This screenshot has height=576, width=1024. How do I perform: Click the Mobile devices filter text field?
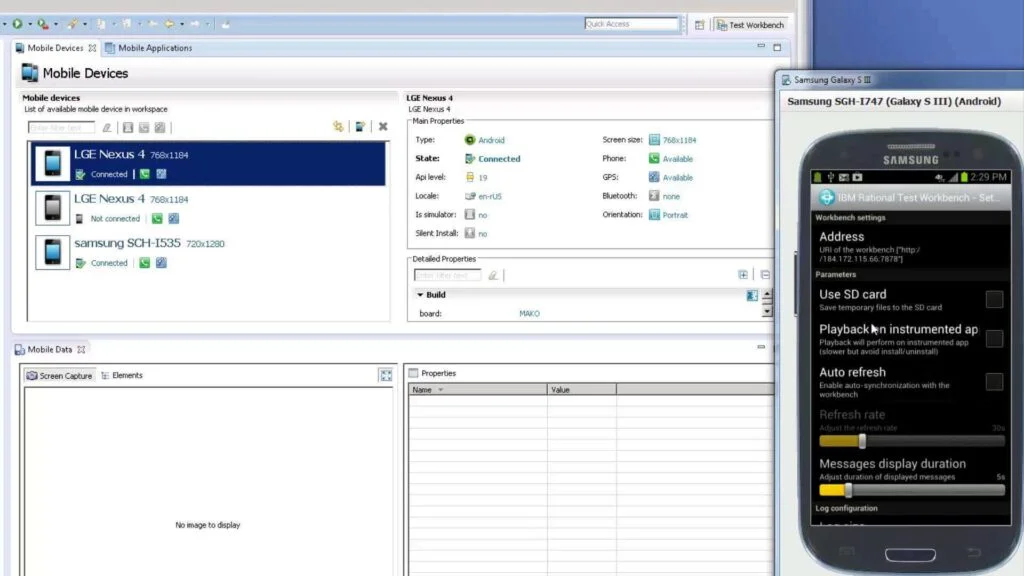tap(61, 127)
